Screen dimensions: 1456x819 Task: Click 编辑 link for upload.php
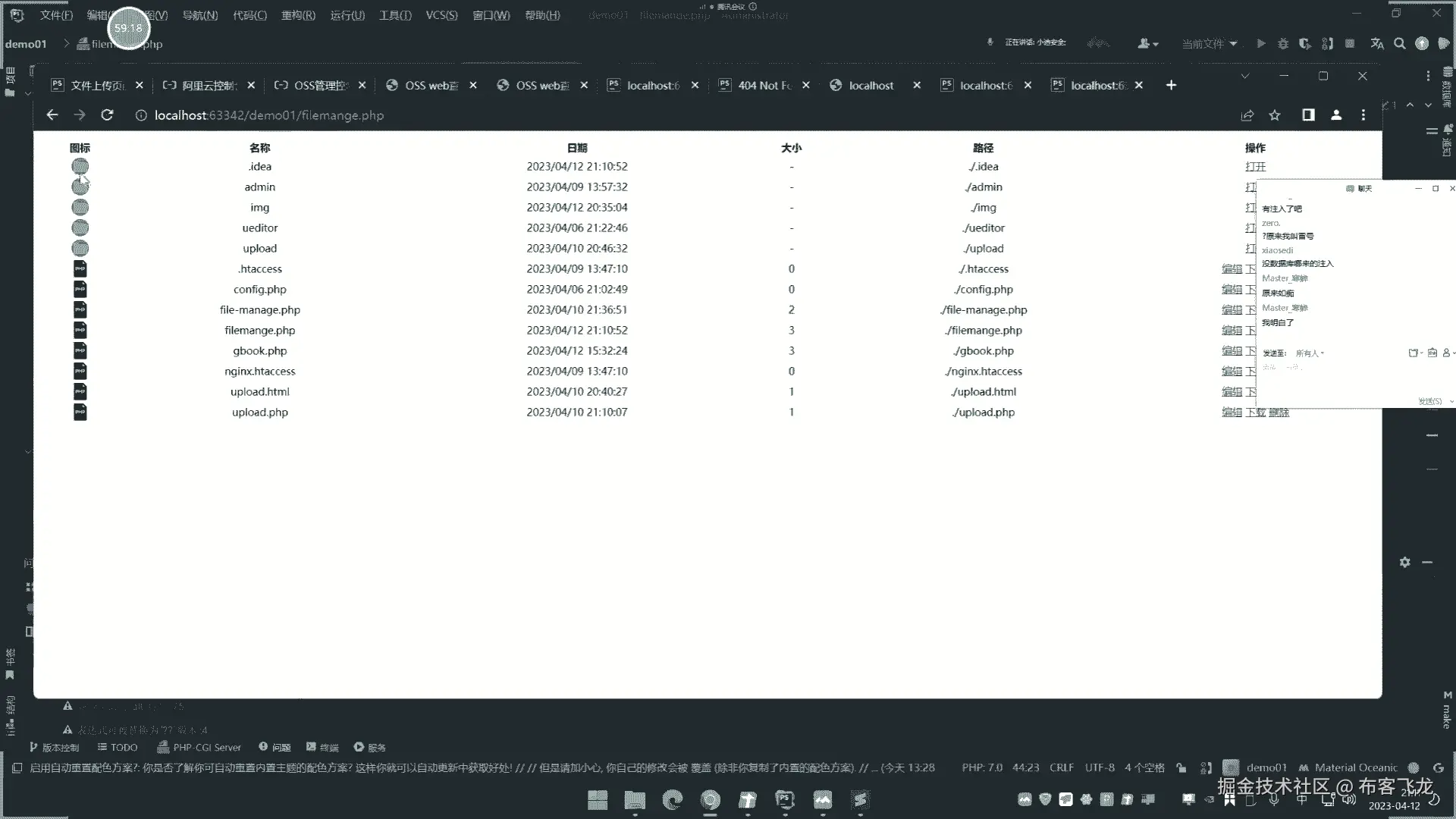(1232, 413)
